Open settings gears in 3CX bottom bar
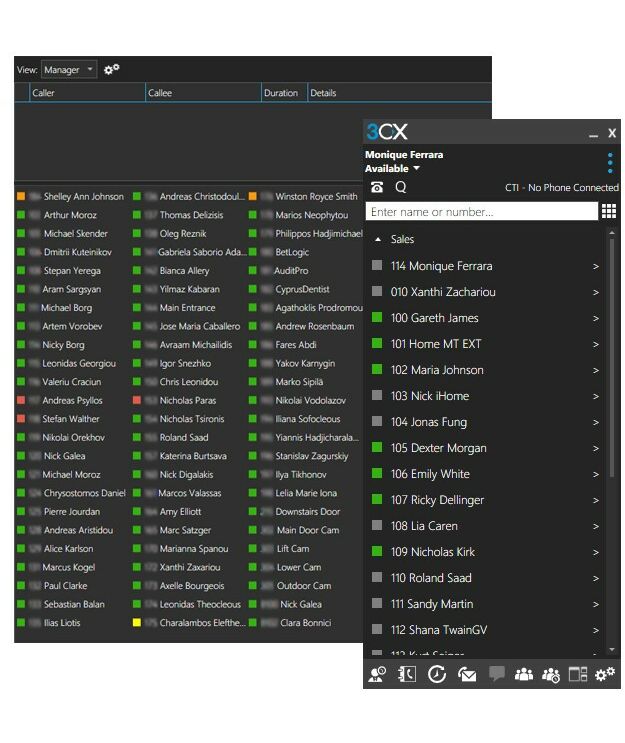This screenshot has height=743, width=625. click(605, 675)
